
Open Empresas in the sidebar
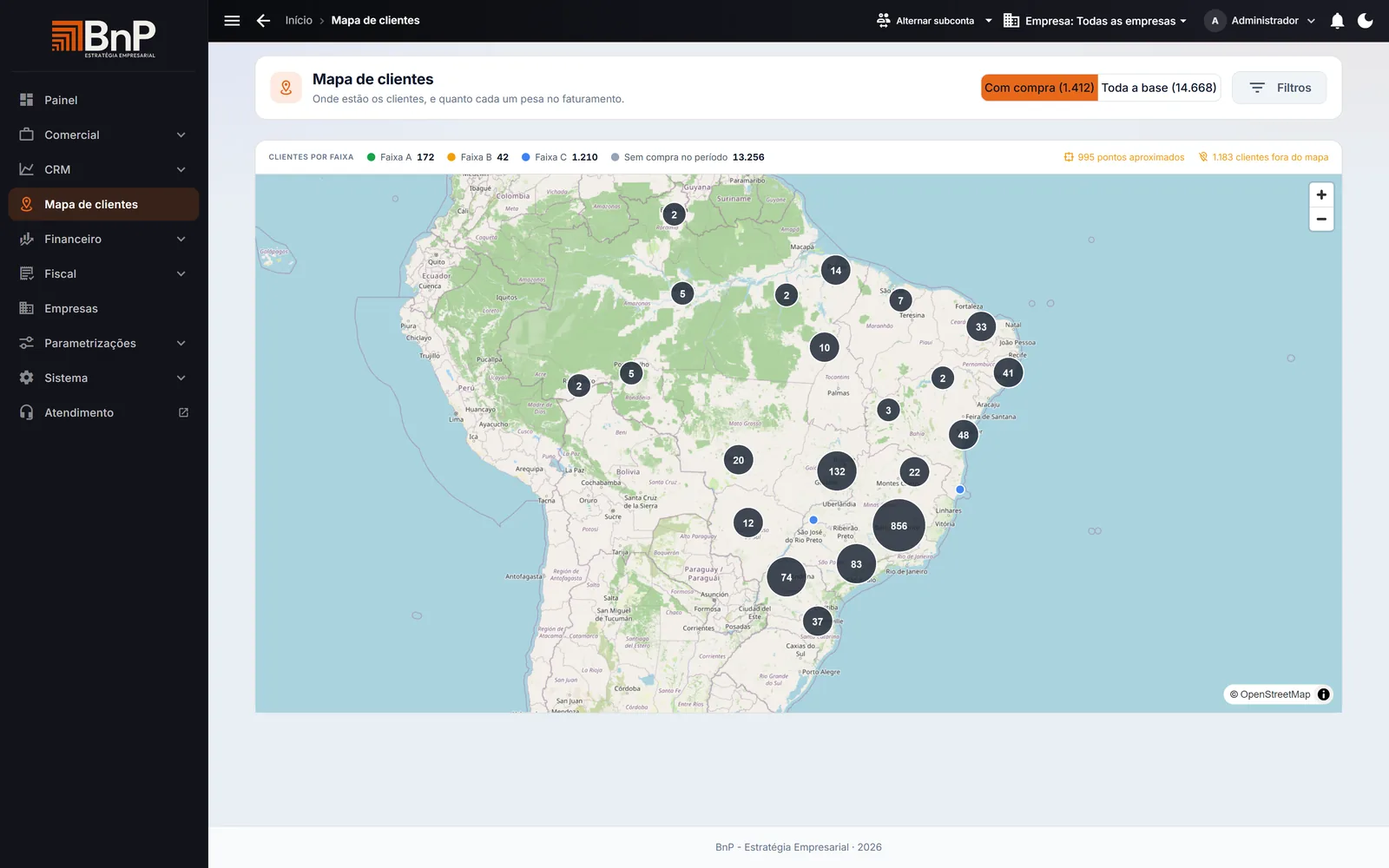pyautogui.click(x=103, y=308)
